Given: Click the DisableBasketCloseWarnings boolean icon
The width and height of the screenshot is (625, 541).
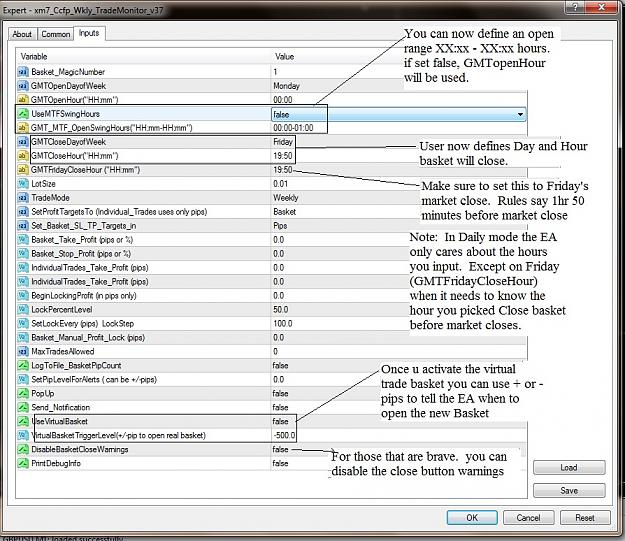Looking at the screenshot, I should click(x=23, y=449).
